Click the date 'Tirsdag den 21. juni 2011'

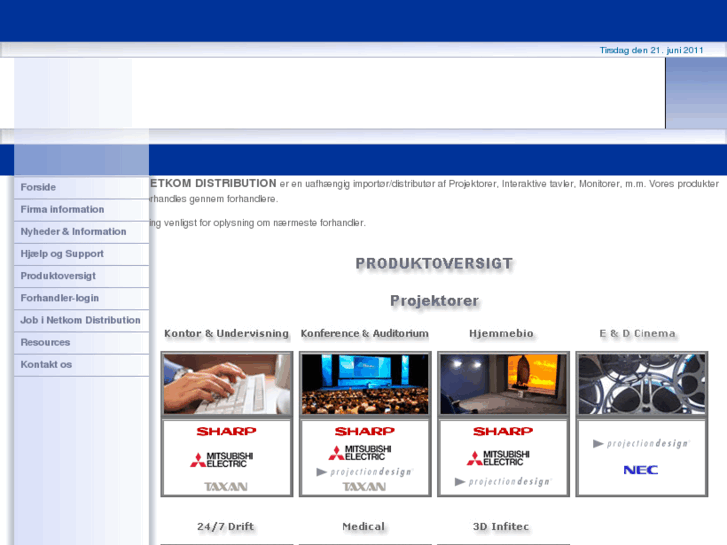(651, 50)
